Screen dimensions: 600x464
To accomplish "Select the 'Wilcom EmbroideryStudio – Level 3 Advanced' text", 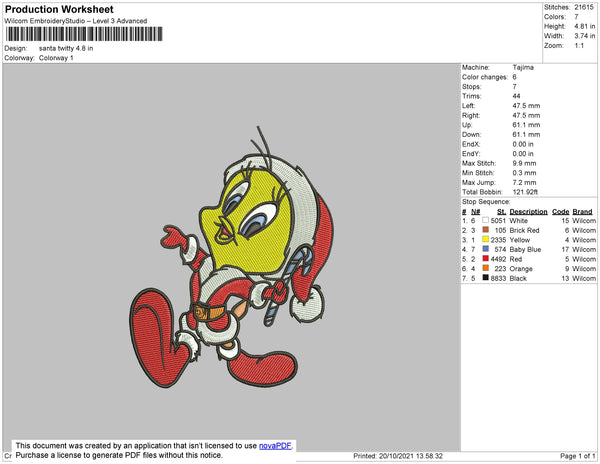I will click(x=76, y=21).
